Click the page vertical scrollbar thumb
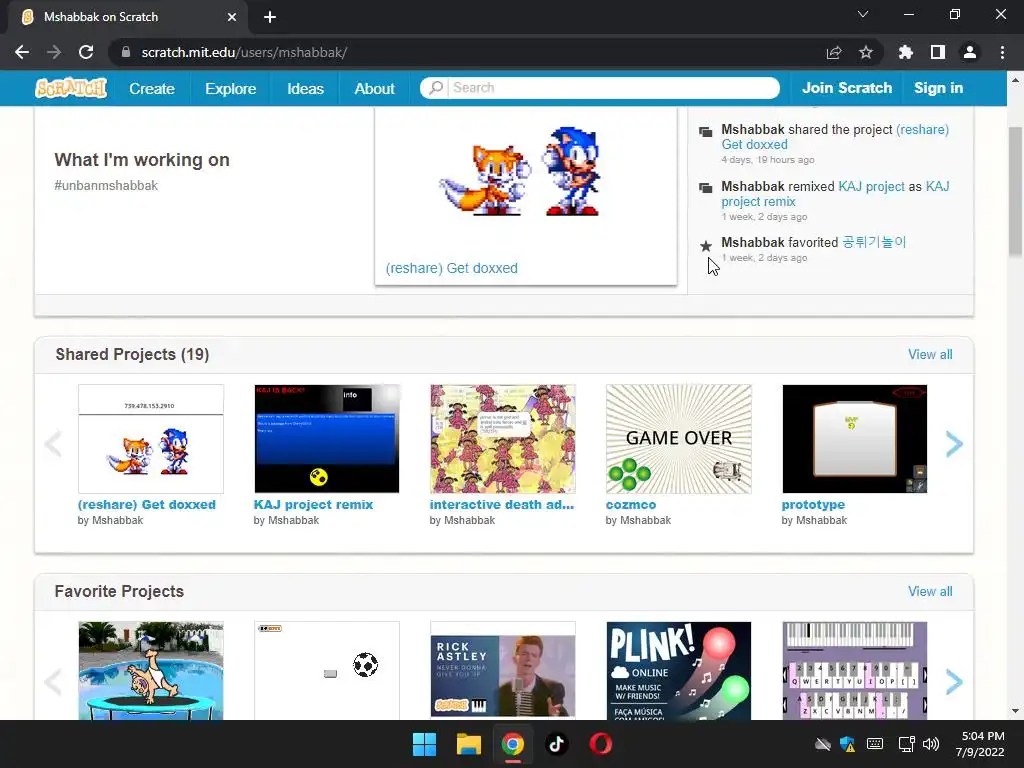 (1015, 191)
